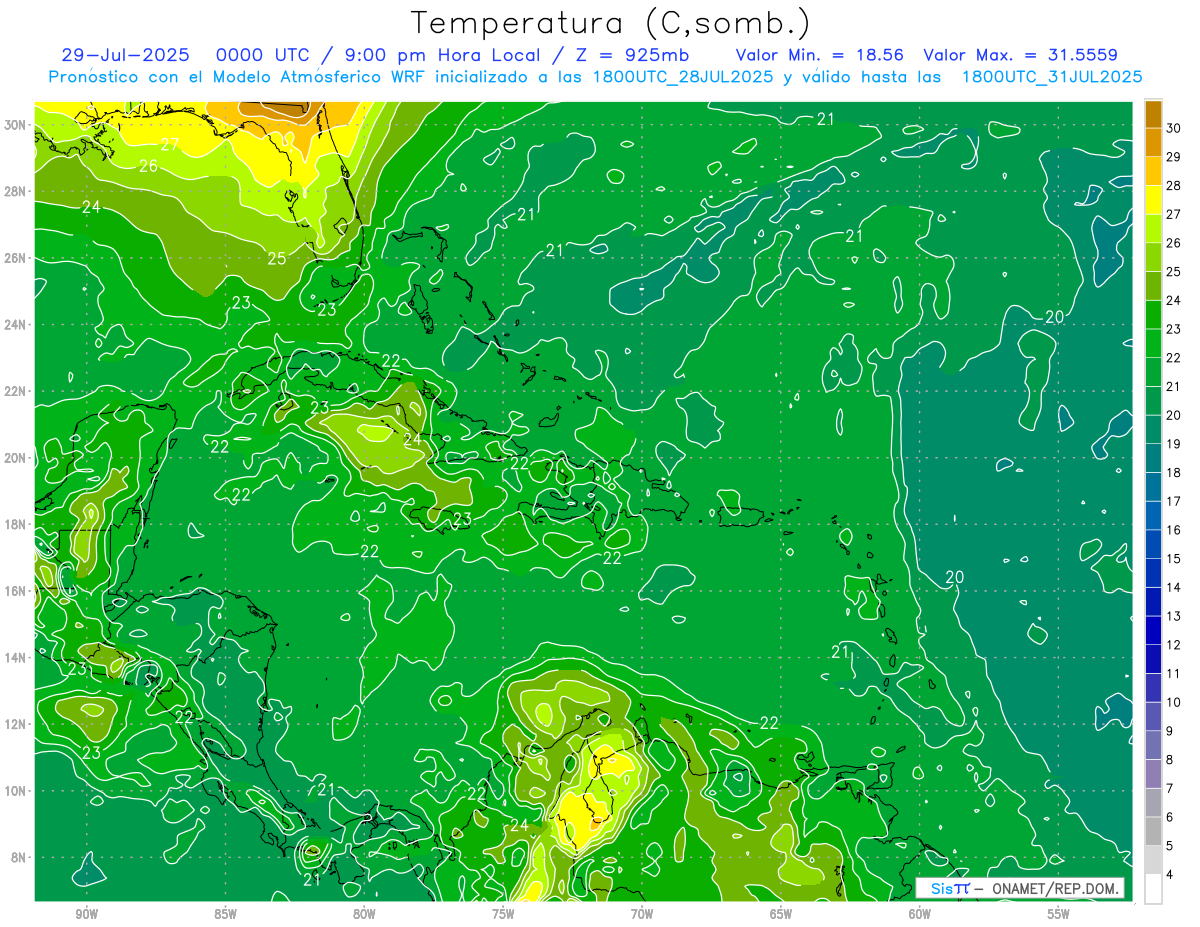Click the color scale label '30'
1200x927 pixels.
click(x=1174, y=128)
